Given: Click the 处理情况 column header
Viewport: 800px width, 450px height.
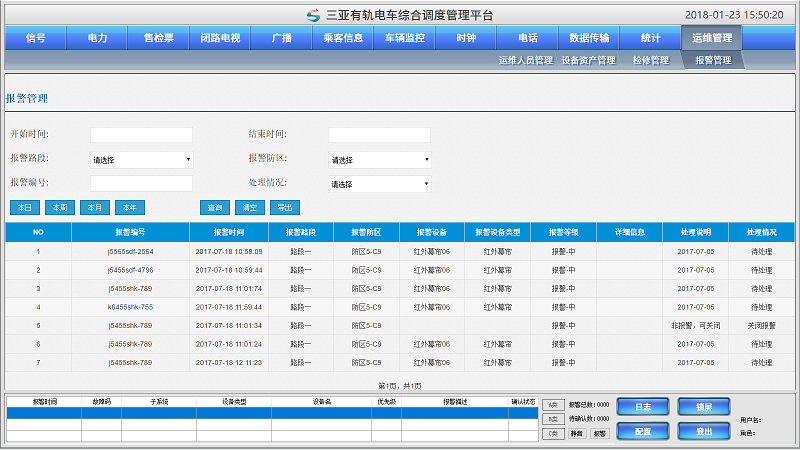Looking at the screenshot, I should (x=761, y=232).
